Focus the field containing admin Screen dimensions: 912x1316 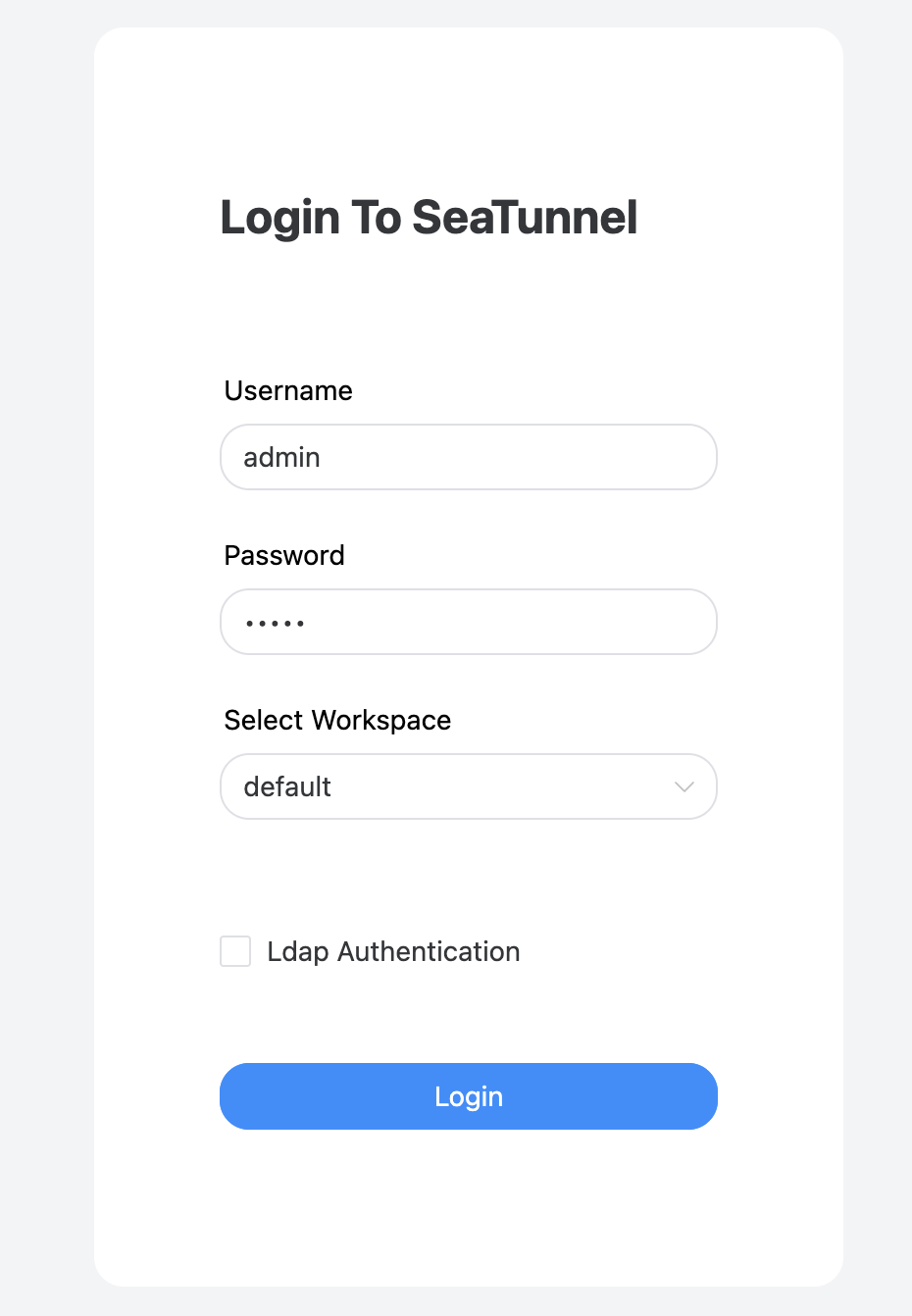click(468, 457)
